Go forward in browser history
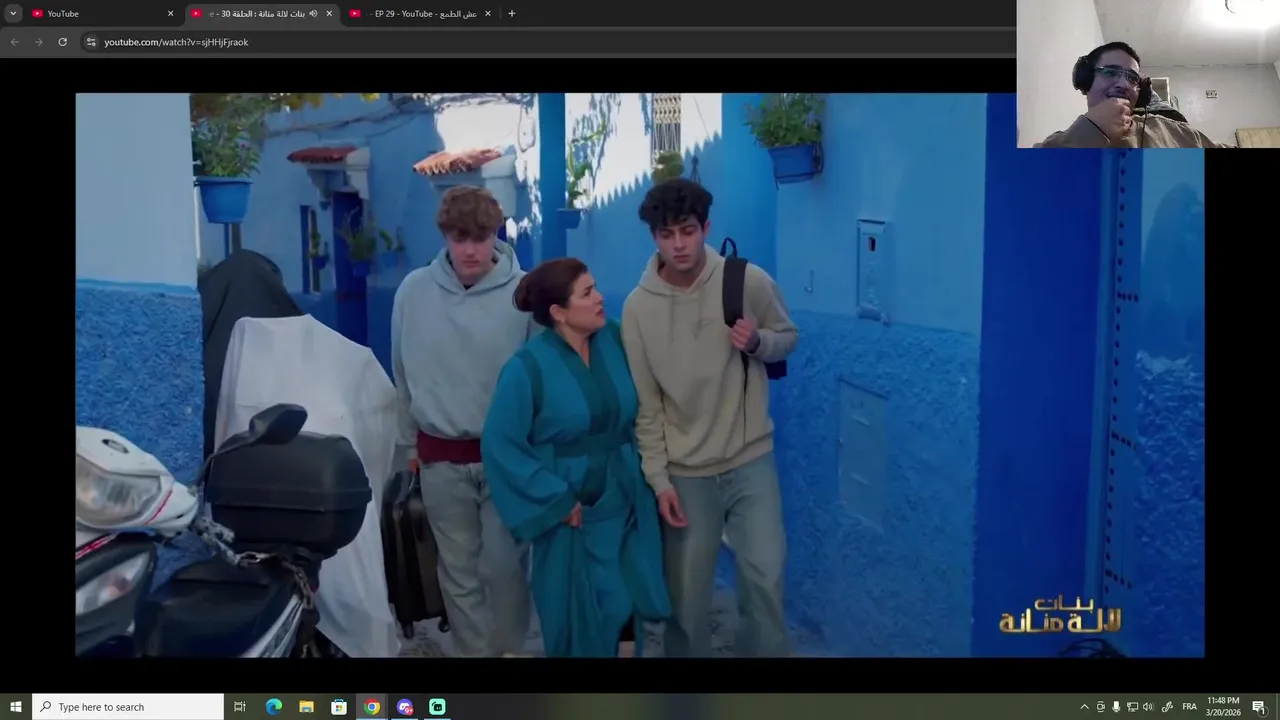The width and height of the screenshot is (1280, 720). pyautogui.click(x=39, y=42)
